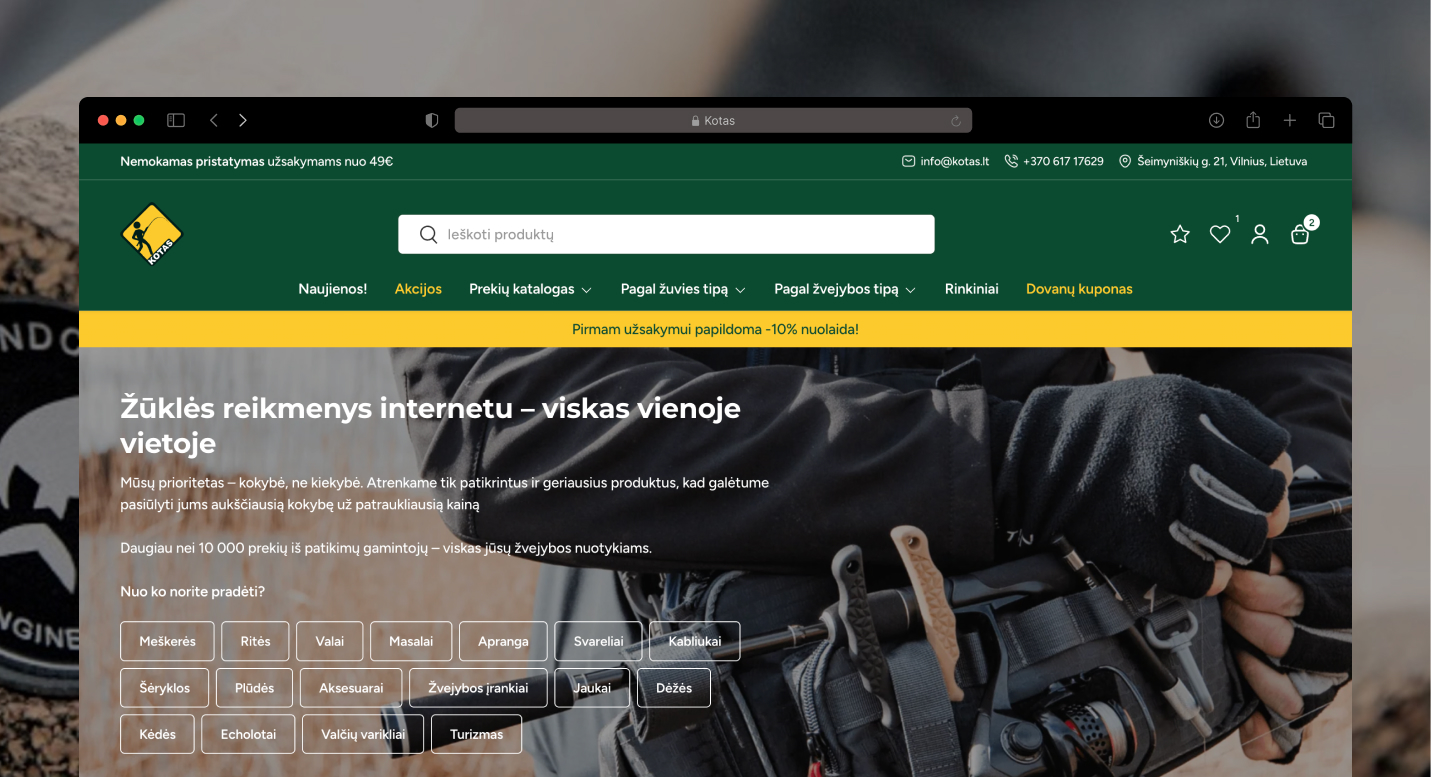Open a new tab with the plus icon
This screenshot has height=777, width=1431.
point(1290,120)
